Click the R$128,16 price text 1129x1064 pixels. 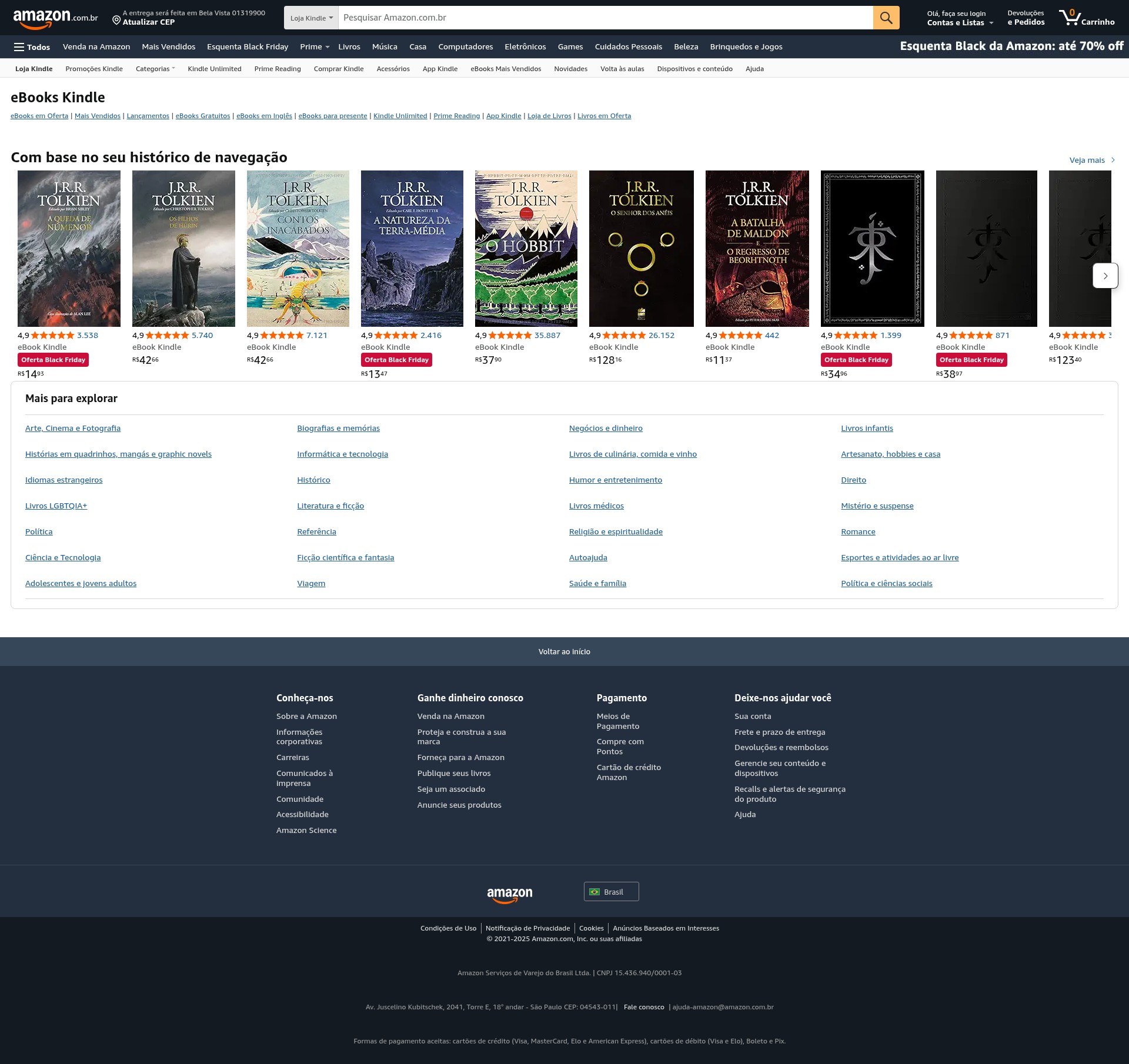(x=605, y=360)
